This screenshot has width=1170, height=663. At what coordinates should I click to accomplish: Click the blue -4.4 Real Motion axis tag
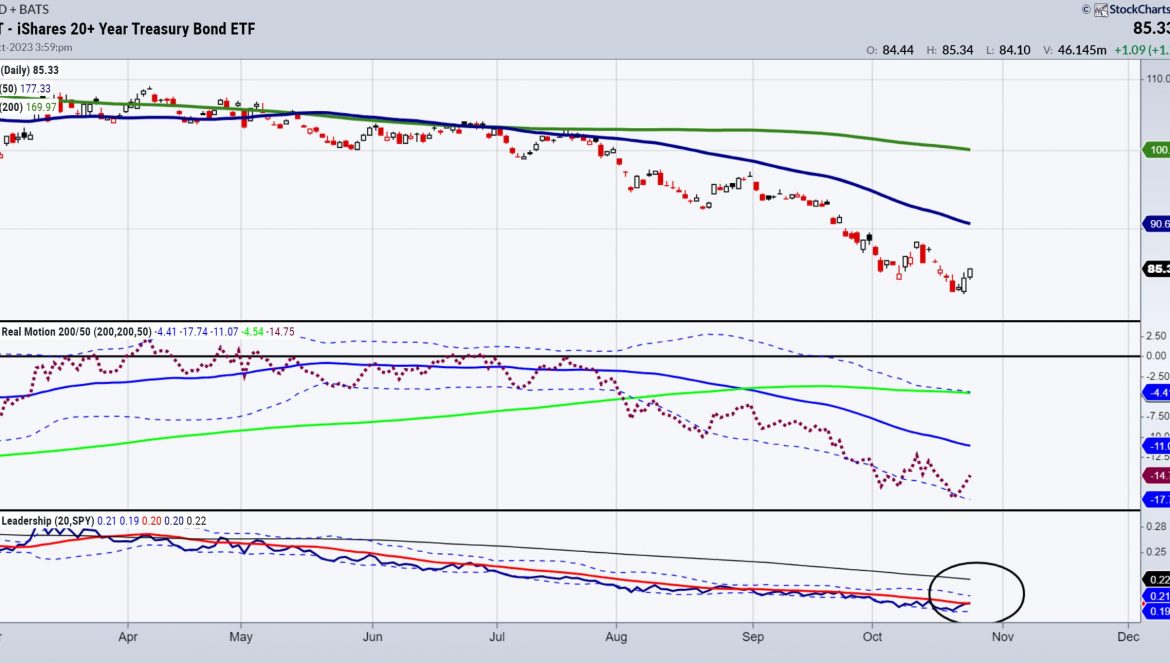[x=1157, y=393]
